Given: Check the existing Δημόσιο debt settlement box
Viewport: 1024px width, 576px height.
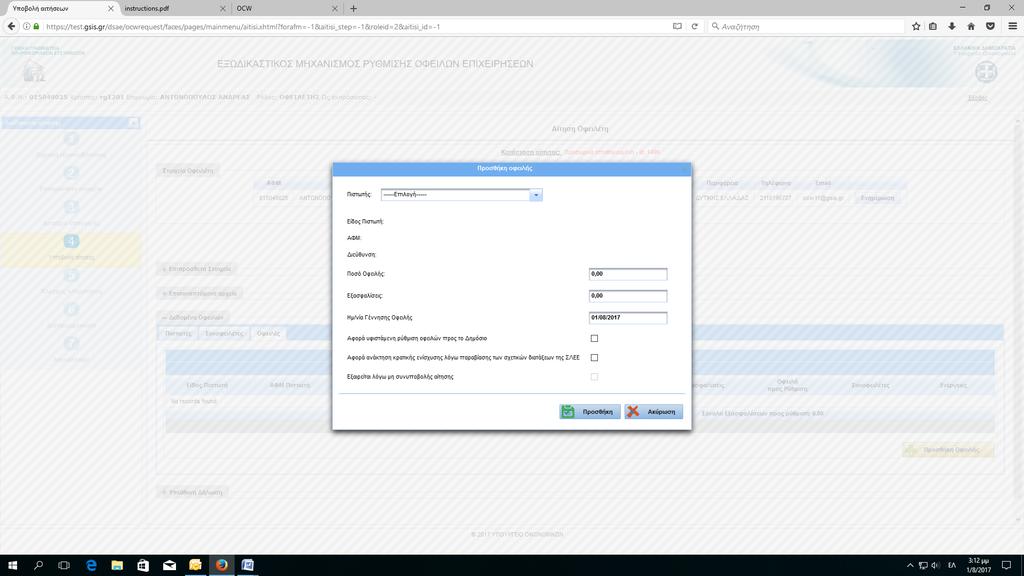Looking at the screenshot, I should point(594,338).
